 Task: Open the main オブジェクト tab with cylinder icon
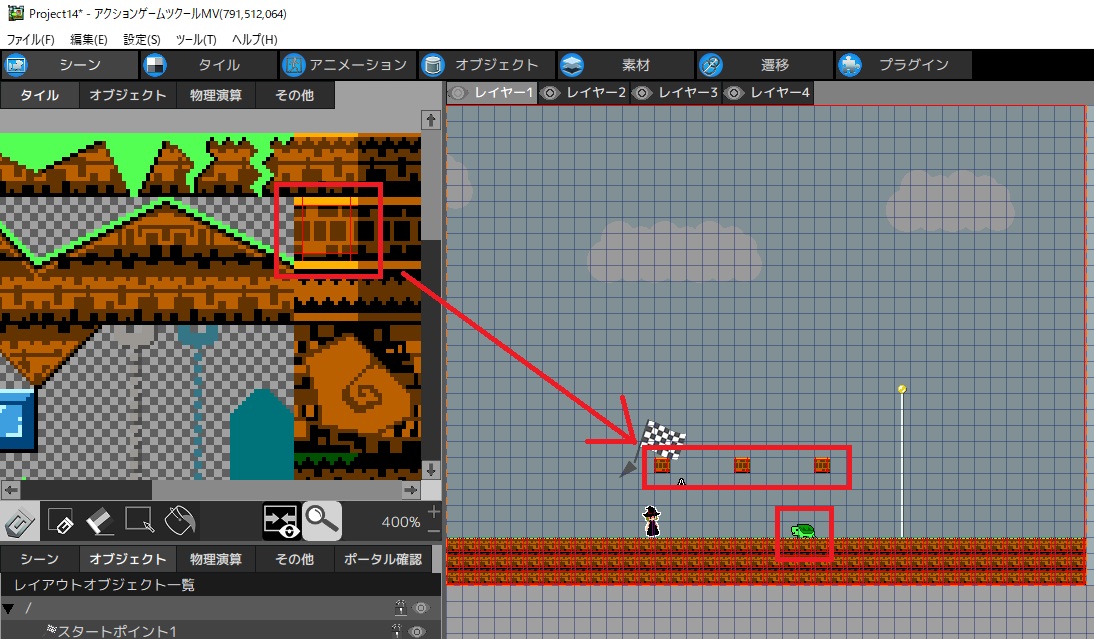coord(487,65)
